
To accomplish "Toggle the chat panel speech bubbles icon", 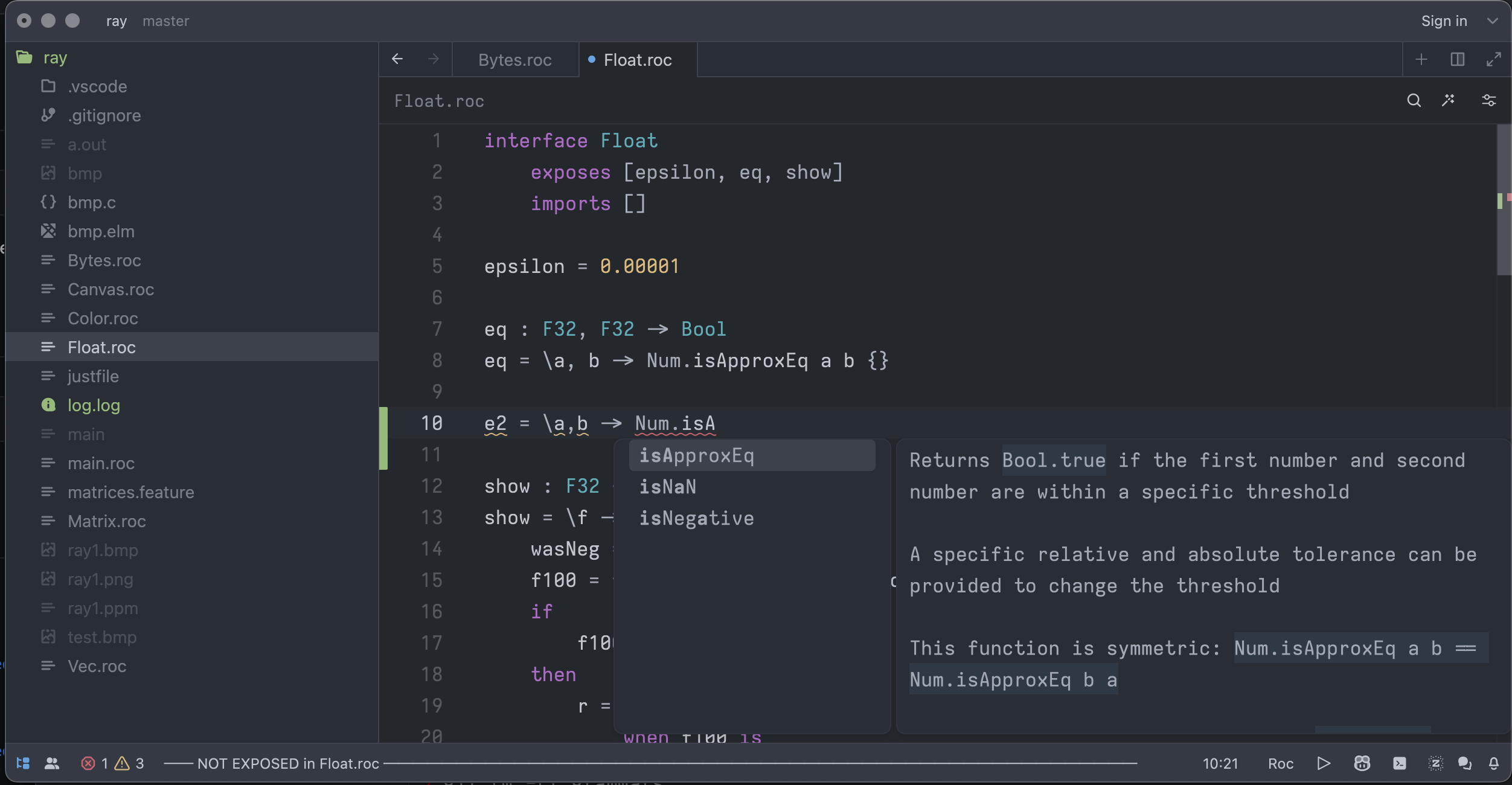I will [x=1464, y=763].
